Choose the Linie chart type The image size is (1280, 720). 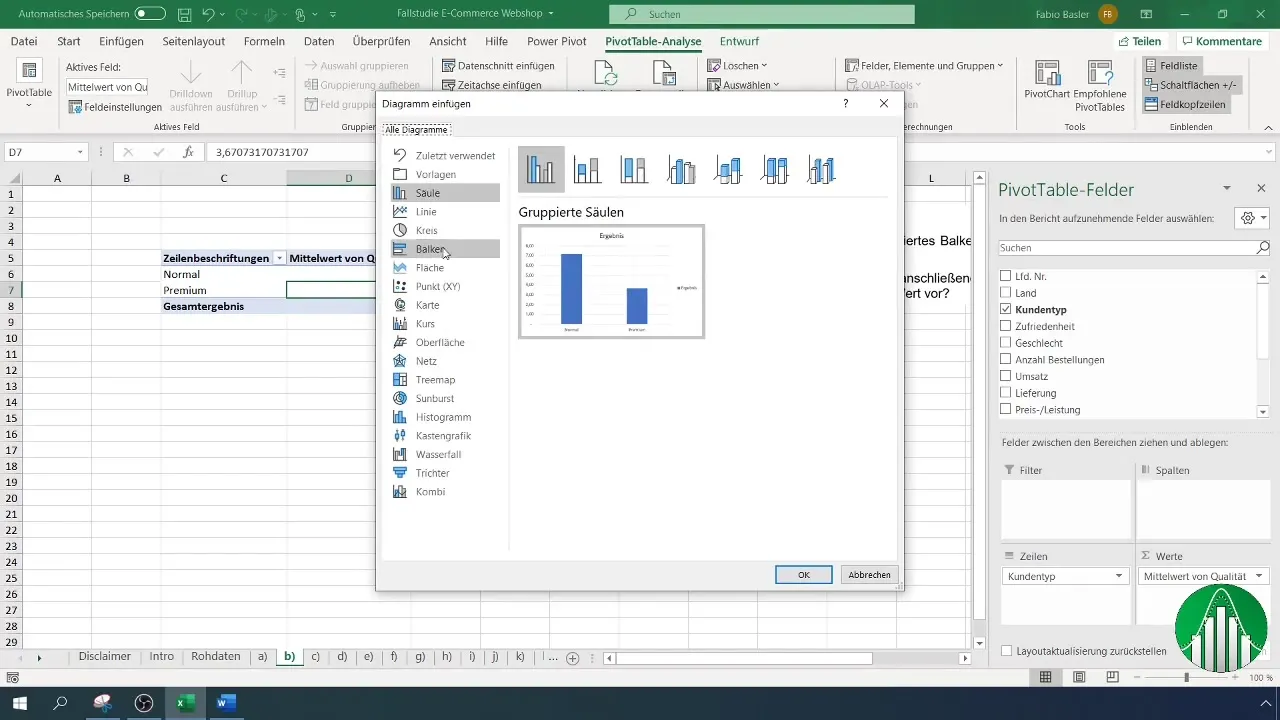(x=445, y=212)
